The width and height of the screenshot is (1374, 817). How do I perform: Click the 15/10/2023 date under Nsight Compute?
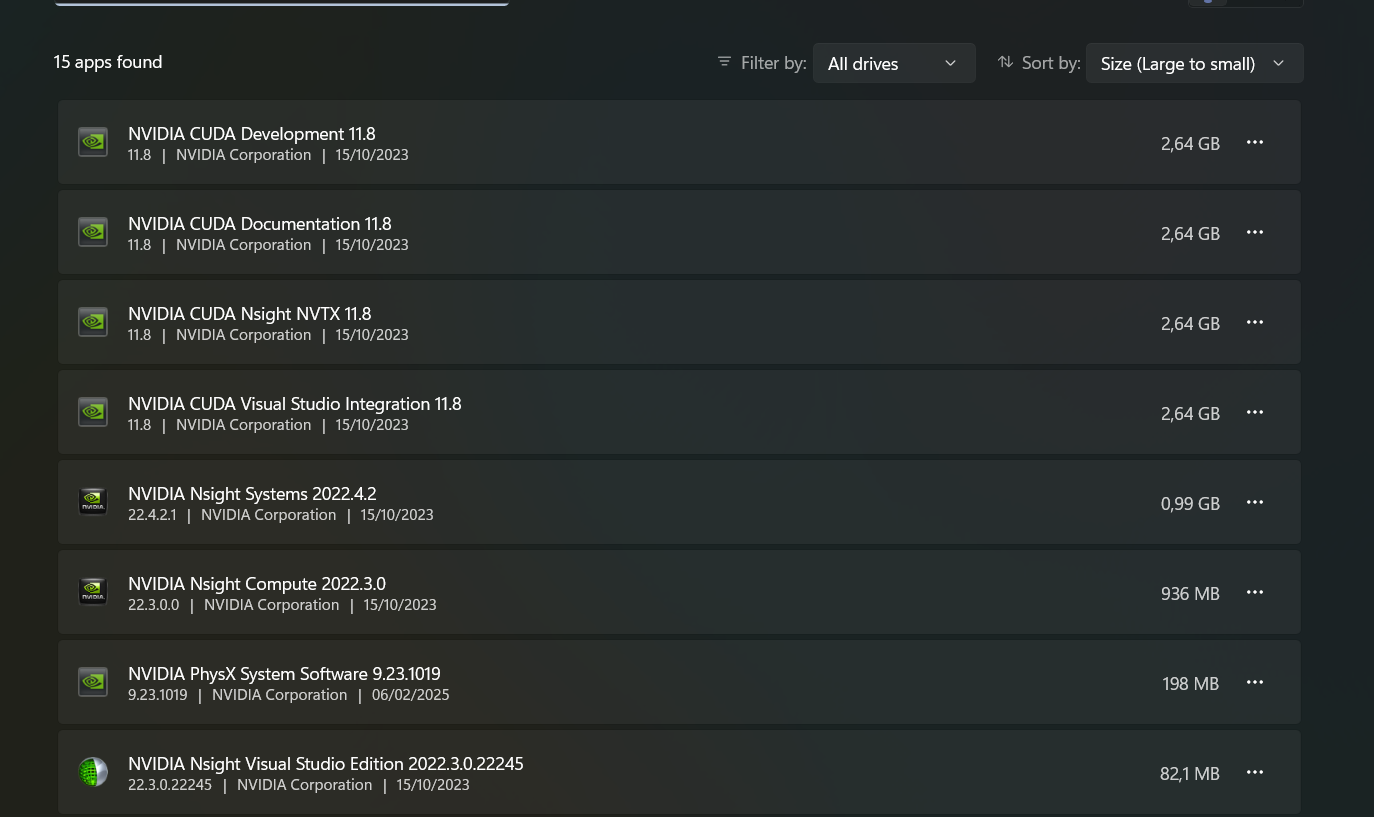(400, 605)
